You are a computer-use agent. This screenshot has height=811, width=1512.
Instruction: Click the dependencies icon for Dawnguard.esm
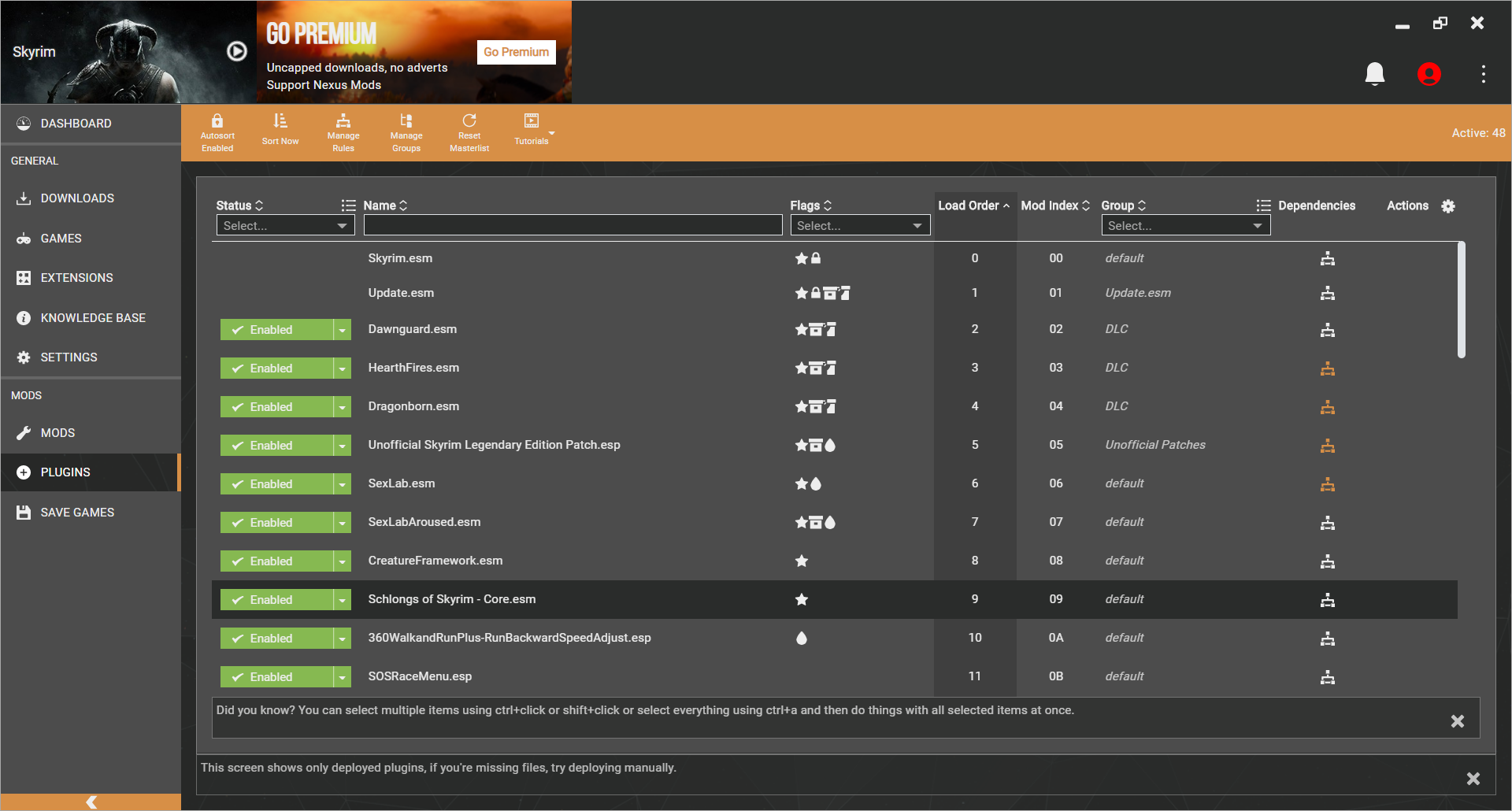pos(1328,330)
